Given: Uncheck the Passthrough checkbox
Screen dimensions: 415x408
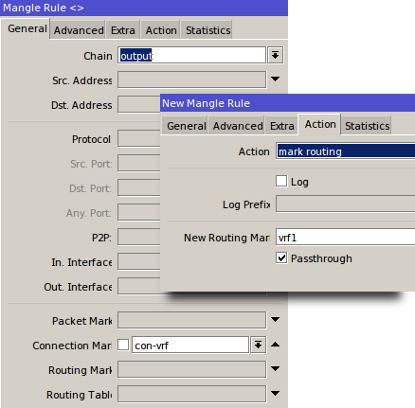Looking at the screenshot, I should point(281,258).
